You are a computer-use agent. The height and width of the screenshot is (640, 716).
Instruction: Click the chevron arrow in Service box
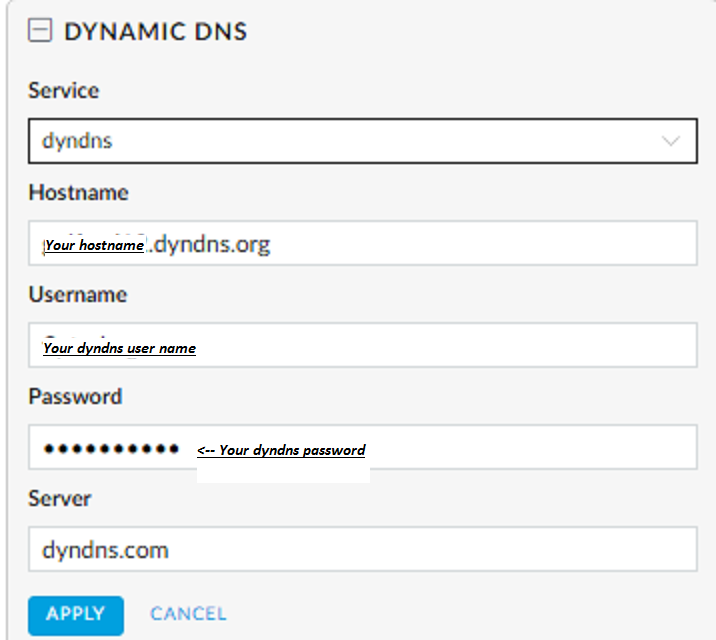(x=671, y=141)
